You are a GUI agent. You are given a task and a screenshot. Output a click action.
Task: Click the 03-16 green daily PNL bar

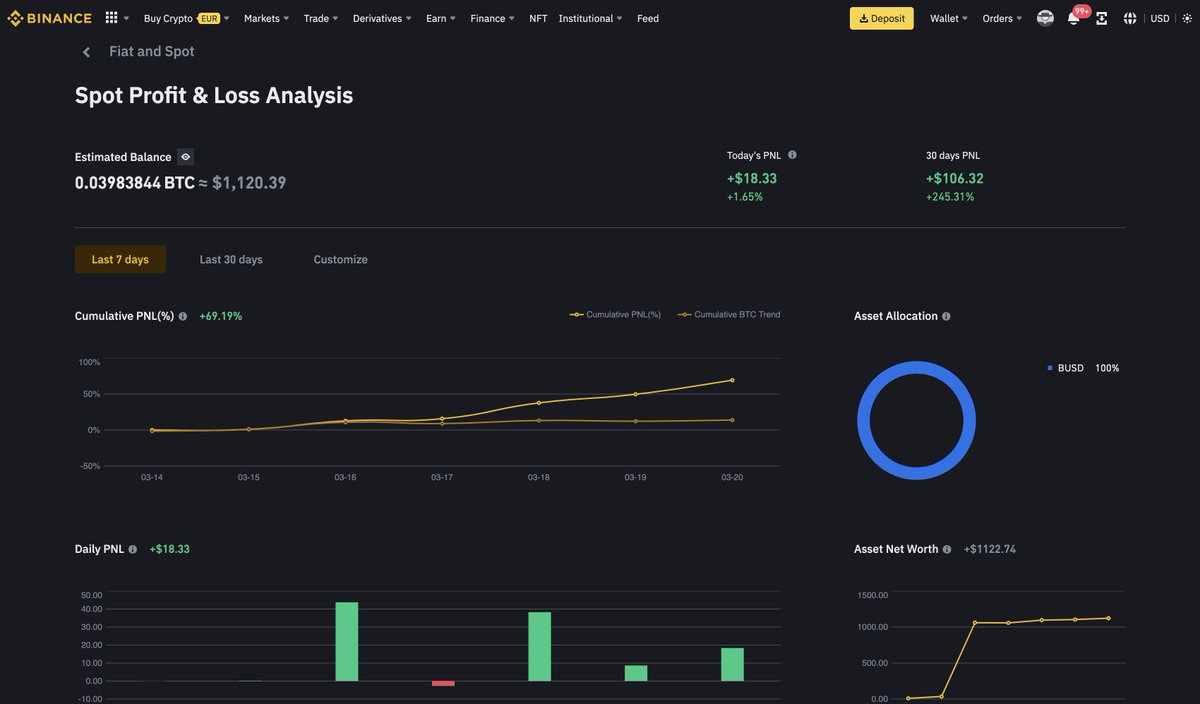[x=346, y=641]
